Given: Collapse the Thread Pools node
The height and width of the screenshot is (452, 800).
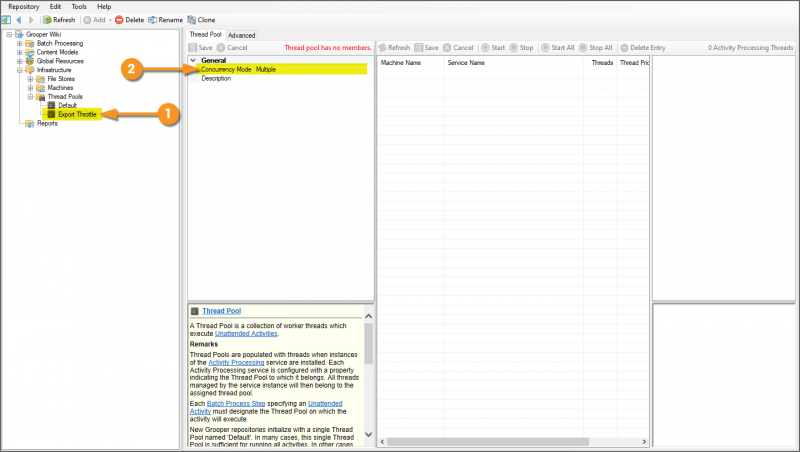Looking at the screenshot, I should coord(31,96).
